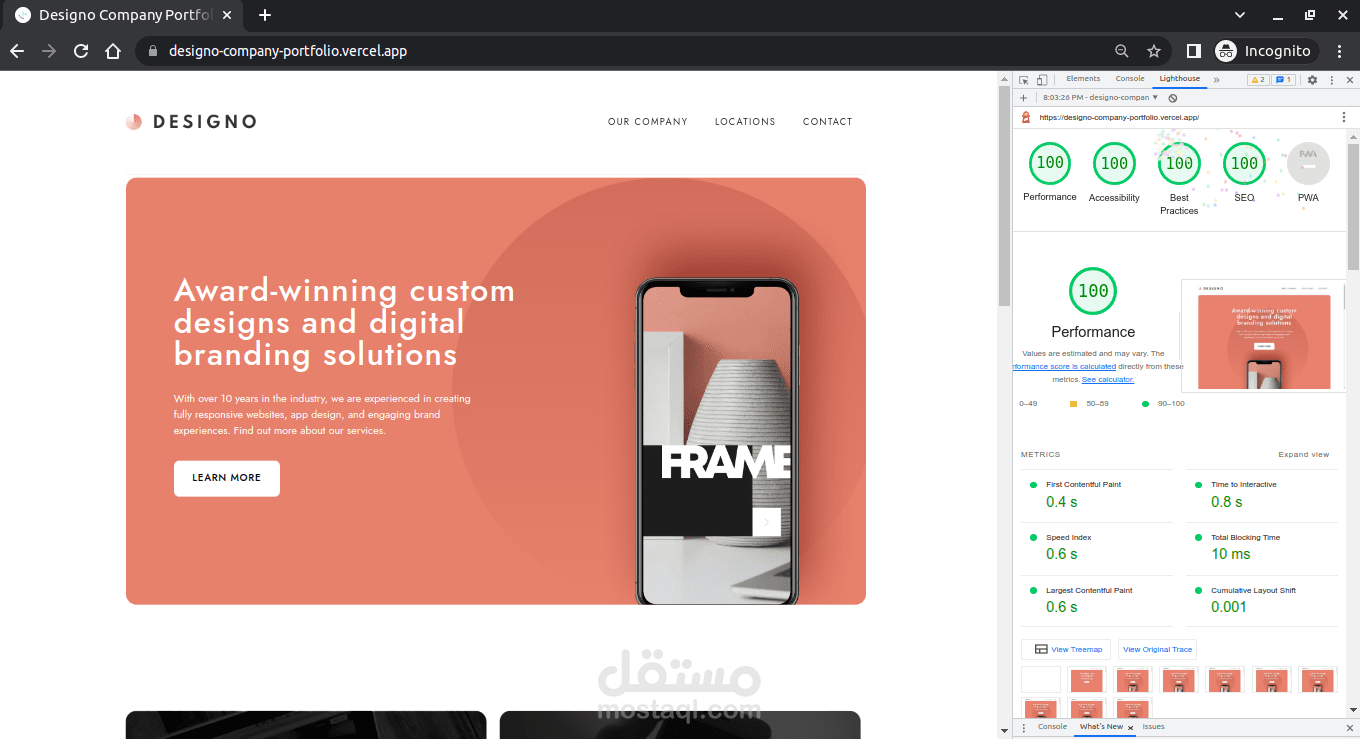Click the DESIGNO logo on the webpage
The height and width of the screenshot is (739, 1360).
(x=191, y=122)
